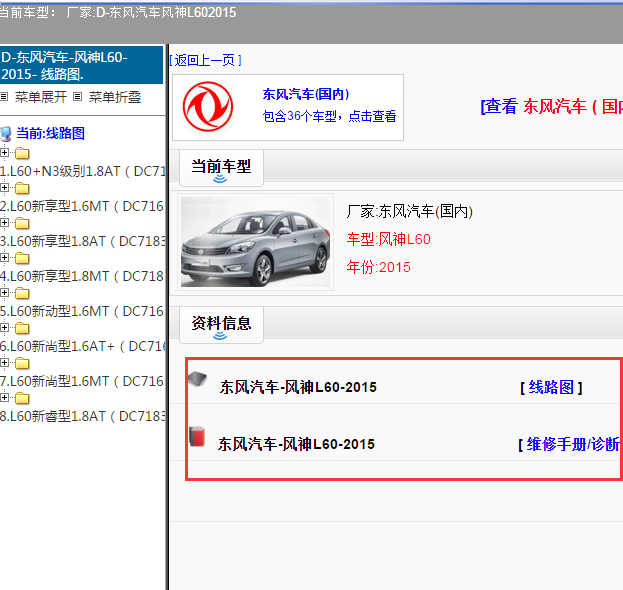Click the 菜单展开 list icon
Screen dimensions: 623x590
pos(4,97)
